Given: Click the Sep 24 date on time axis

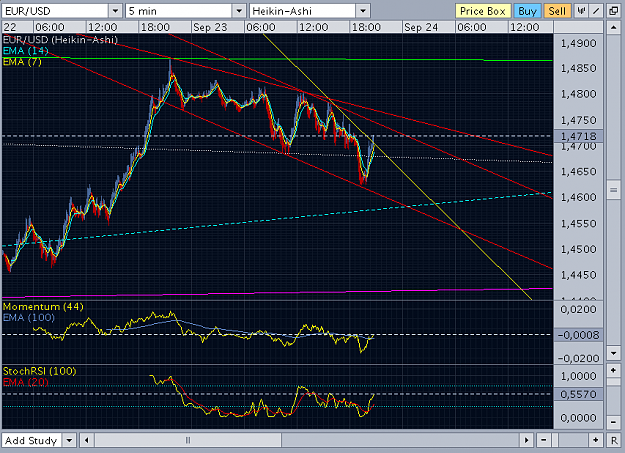Looking at the screenshot, I should (x=421, y=27).
